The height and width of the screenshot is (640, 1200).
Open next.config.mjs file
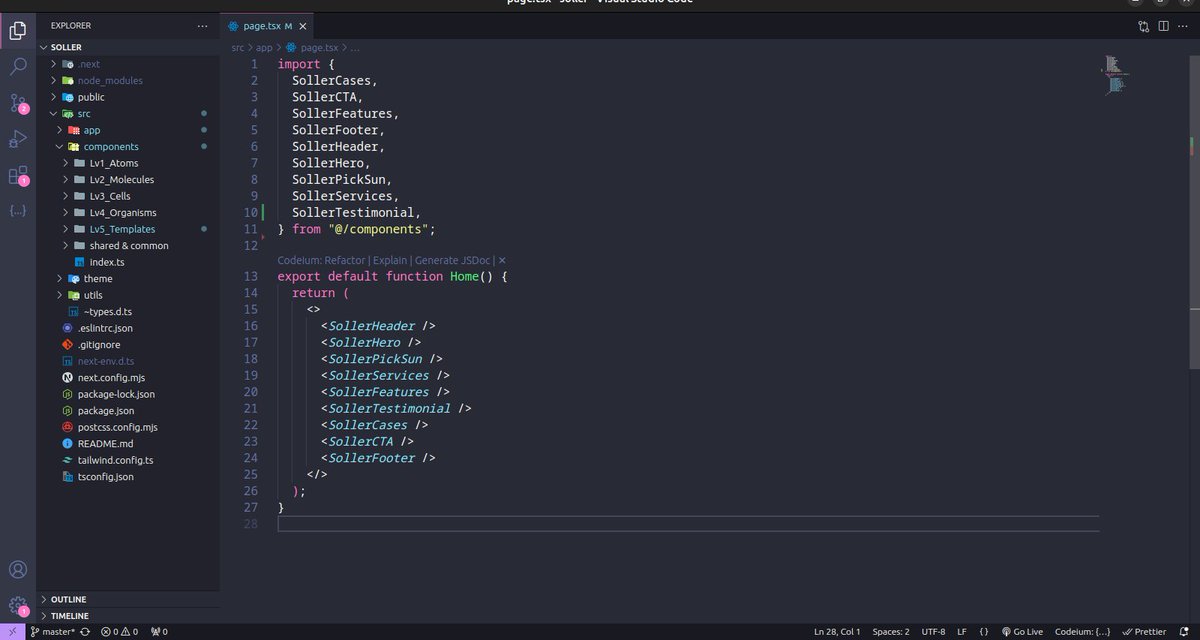point(128,378)
